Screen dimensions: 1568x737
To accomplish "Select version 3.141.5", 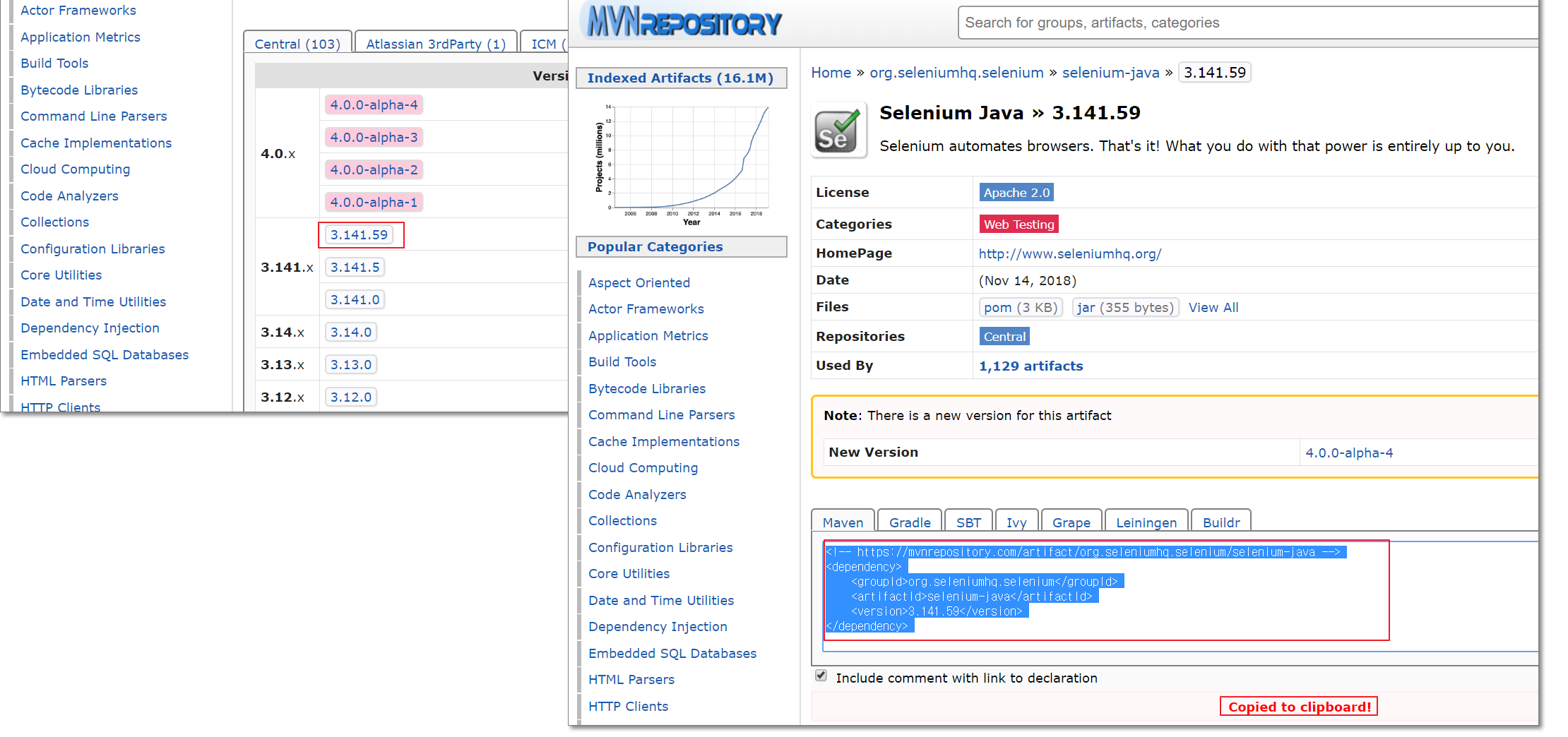I will (x=355, y=267).
